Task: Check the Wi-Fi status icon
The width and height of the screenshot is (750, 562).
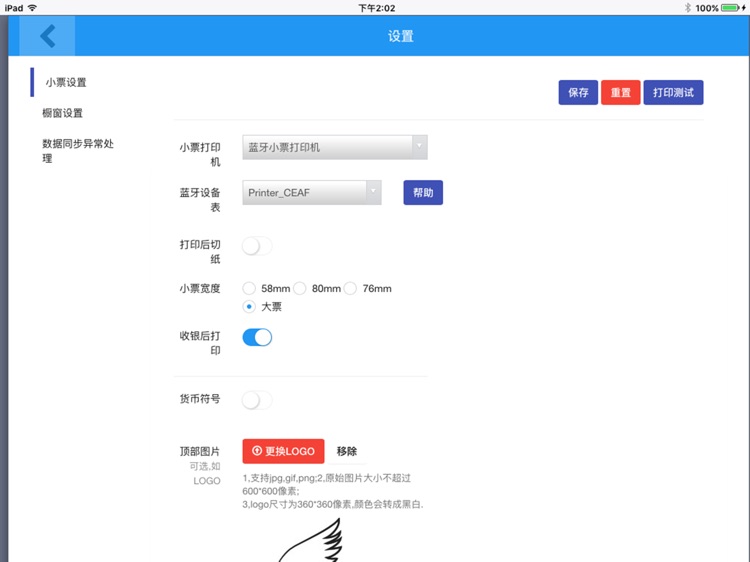Action: tap(33, 8)
